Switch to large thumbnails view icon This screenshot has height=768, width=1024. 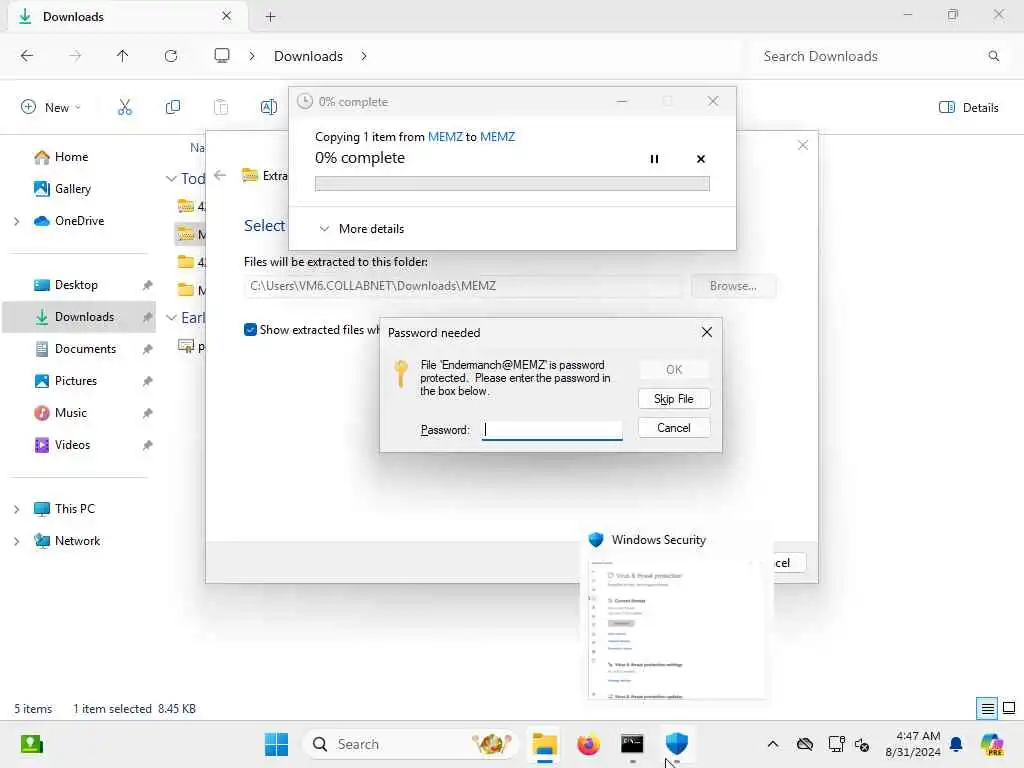[1009, 708]
